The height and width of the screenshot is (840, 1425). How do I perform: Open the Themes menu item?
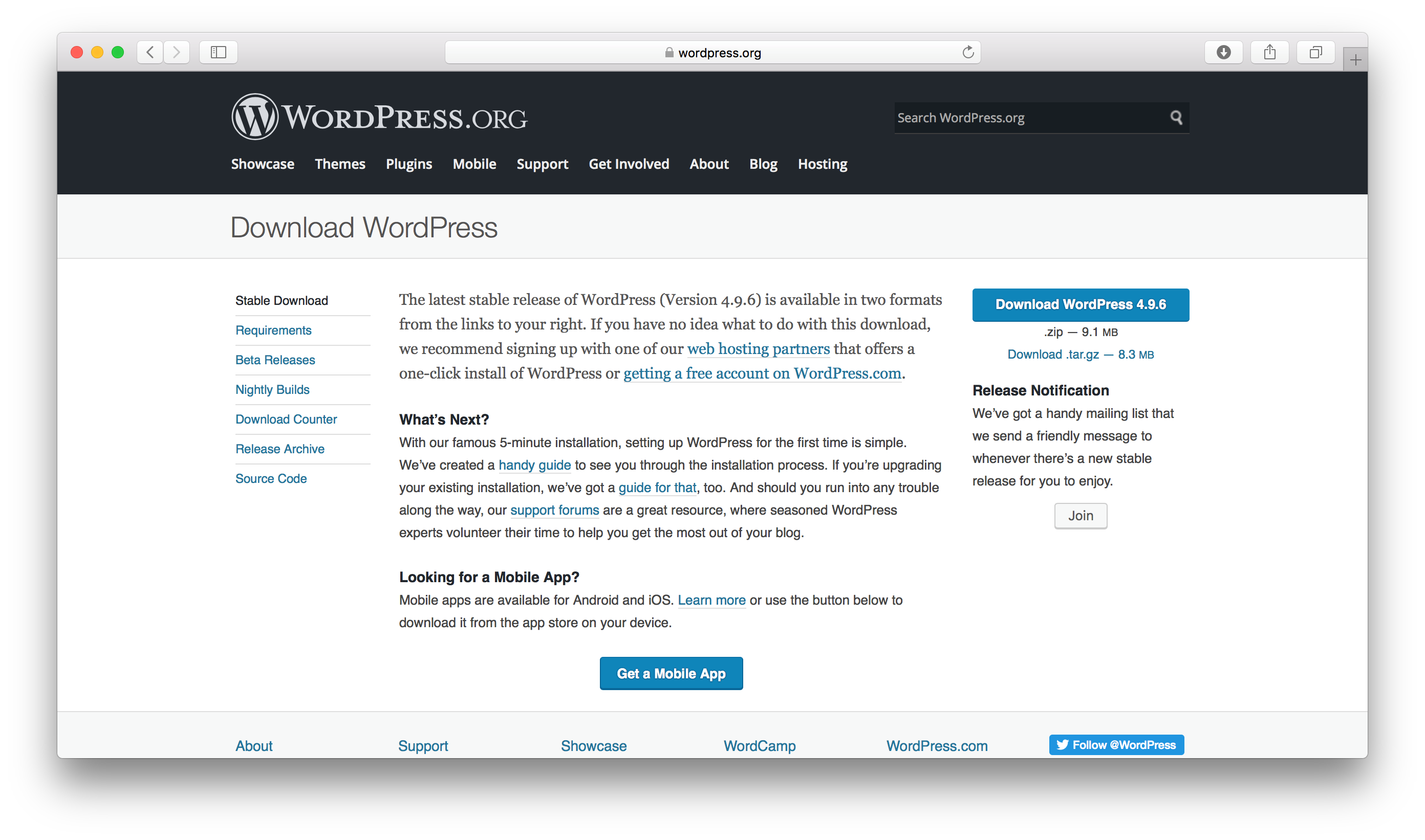340,164
